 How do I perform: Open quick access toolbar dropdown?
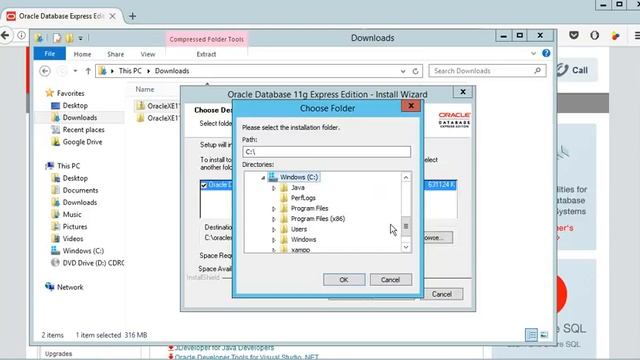point(81,38)
